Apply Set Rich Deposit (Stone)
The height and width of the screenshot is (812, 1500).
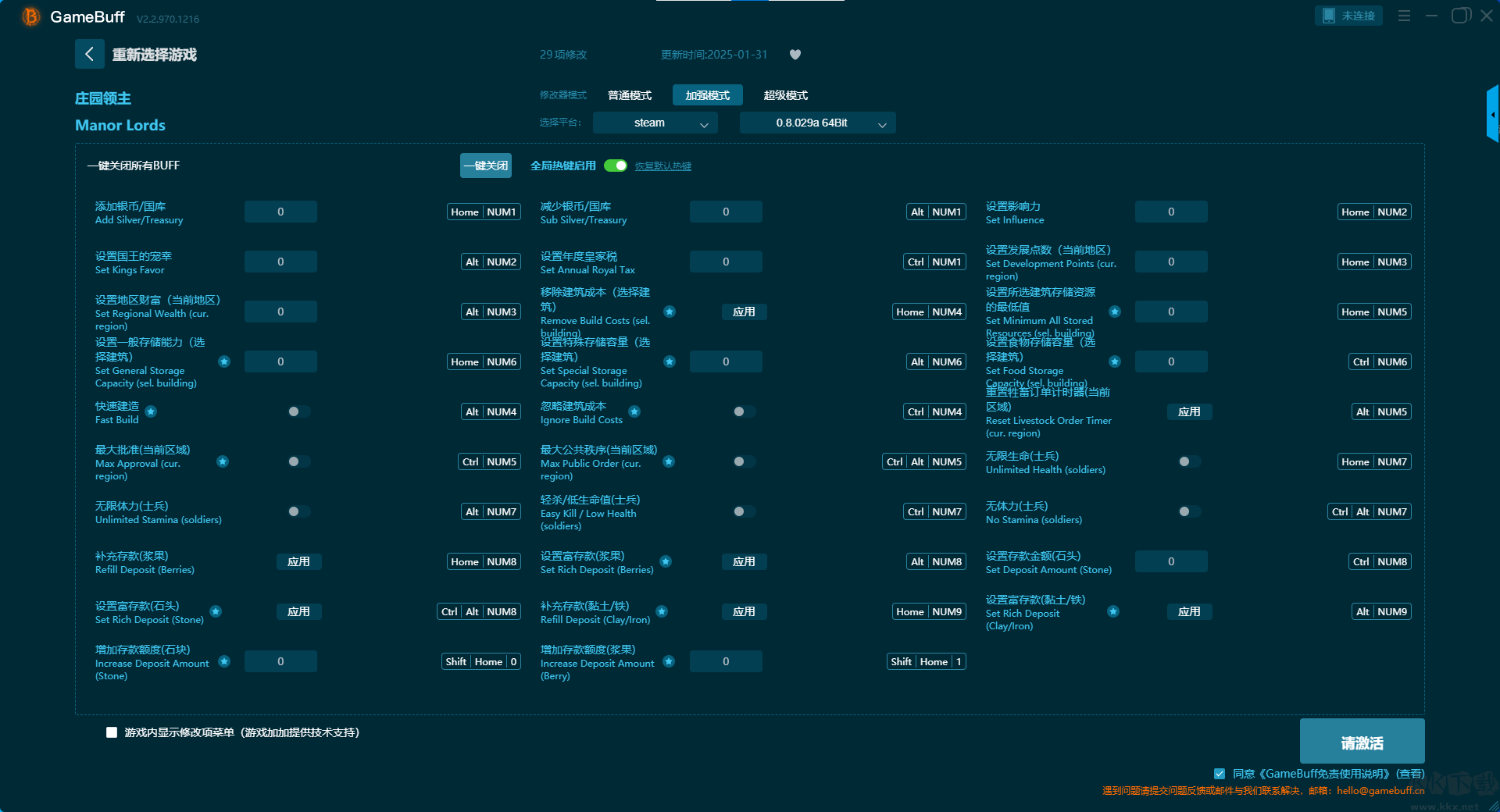tap(298, 611)
